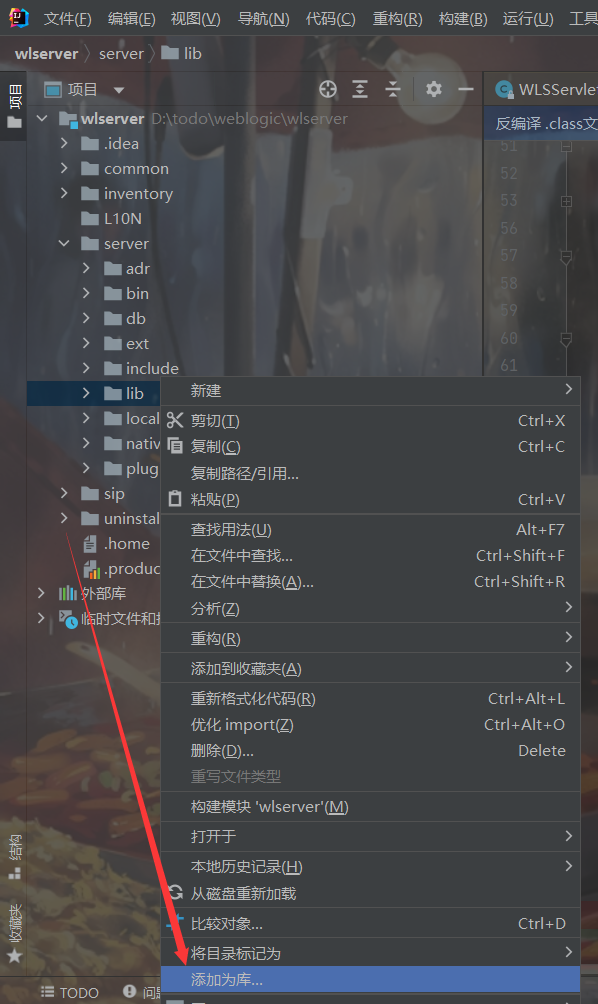This screenshot has height=1004, width=598.
Task: Switch to the WLSServlet editor tab
Action: coord(545,90)
